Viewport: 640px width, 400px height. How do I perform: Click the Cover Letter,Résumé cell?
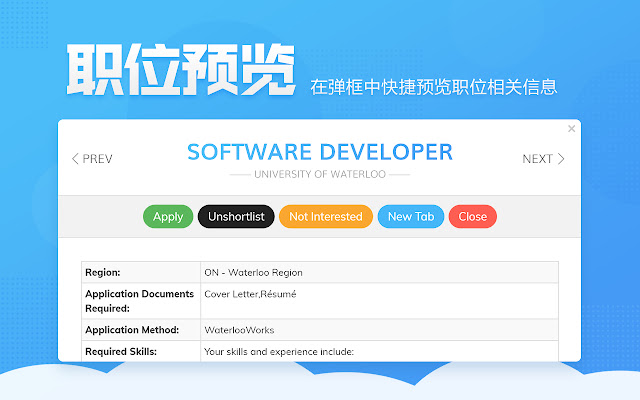(250, 294)
